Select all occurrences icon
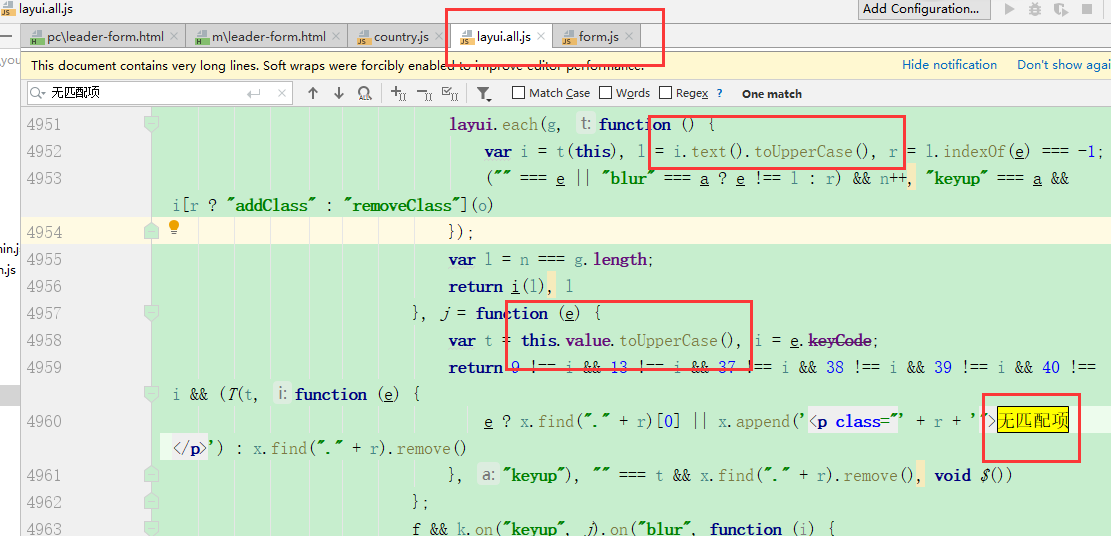1111x536 pixels. 449,93
